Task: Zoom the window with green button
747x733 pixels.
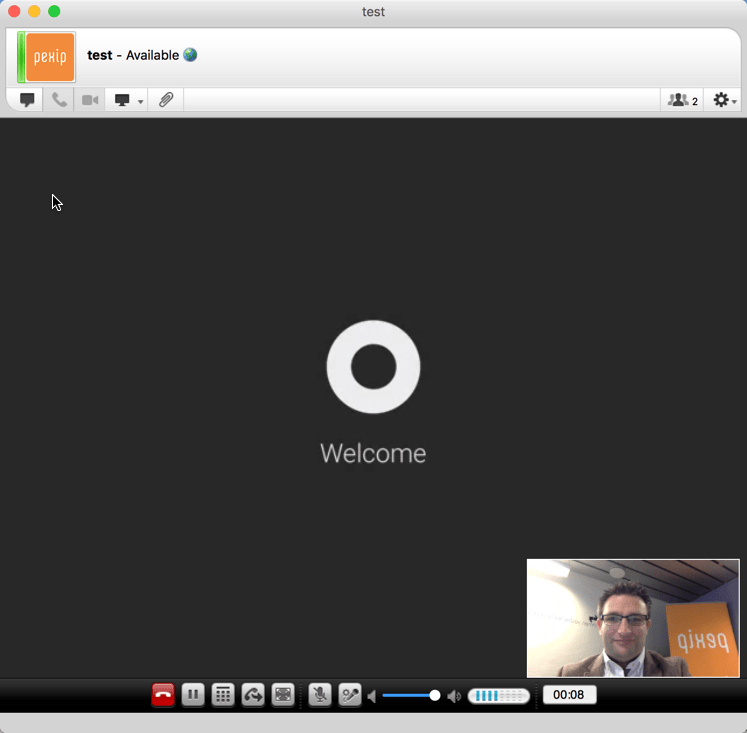Action: click(x=54, y=11)
